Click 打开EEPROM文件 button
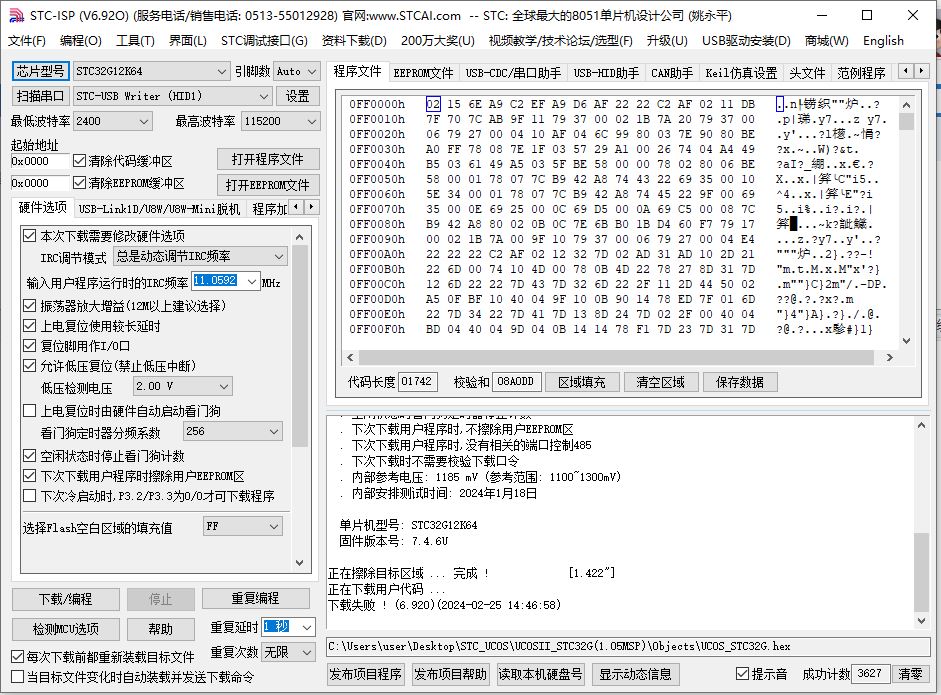The height and width of the screenshot is (695, 941). tap(268, 185)
